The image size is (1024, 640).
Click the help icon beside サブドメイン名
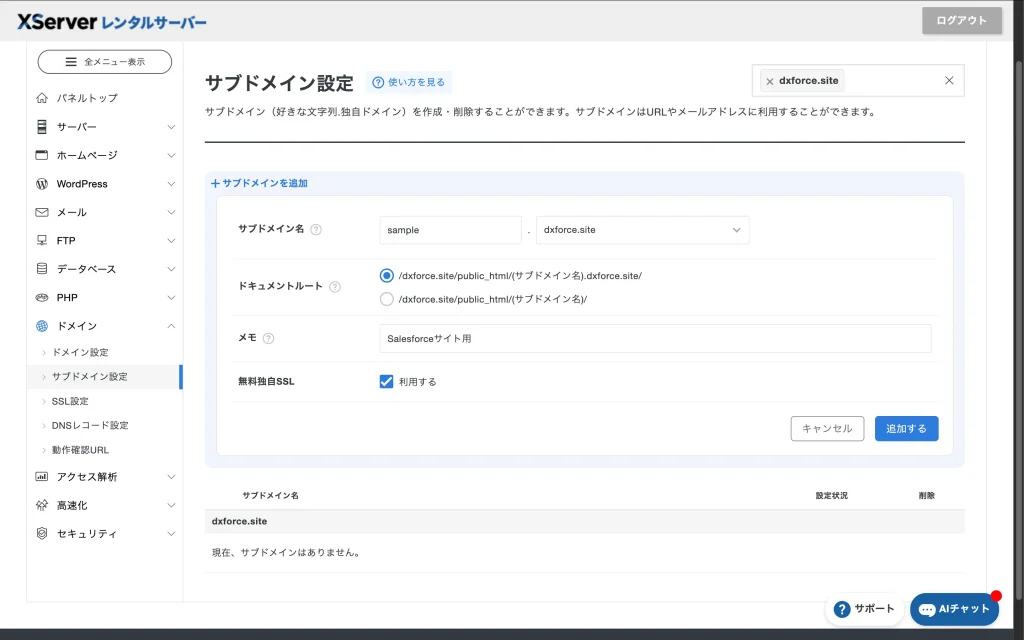coord(316,230)
